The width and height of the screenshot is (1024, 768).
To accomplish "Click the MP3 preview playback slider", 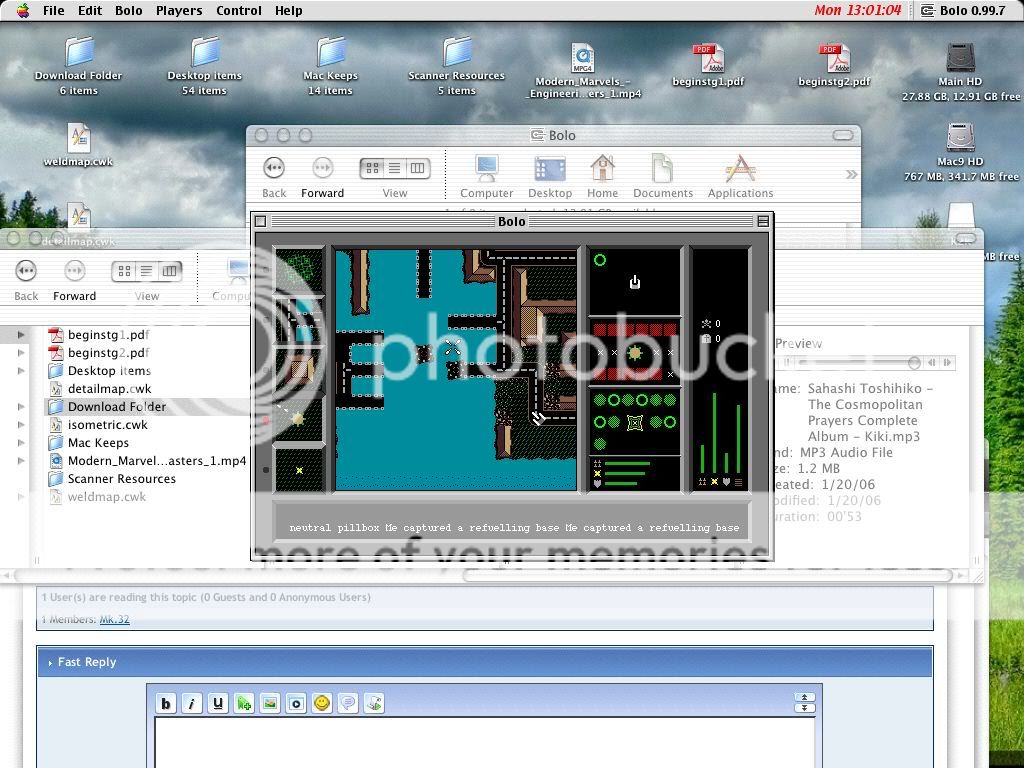I will click(x=850, y=362).
